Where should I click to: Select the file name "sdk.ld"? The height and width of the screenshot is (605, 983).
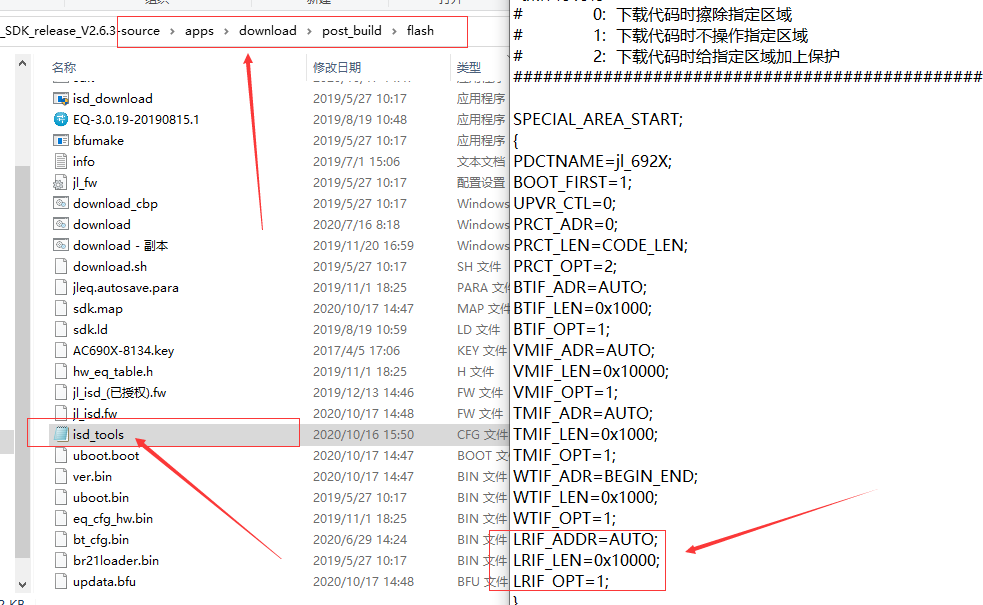pos(90,329)
